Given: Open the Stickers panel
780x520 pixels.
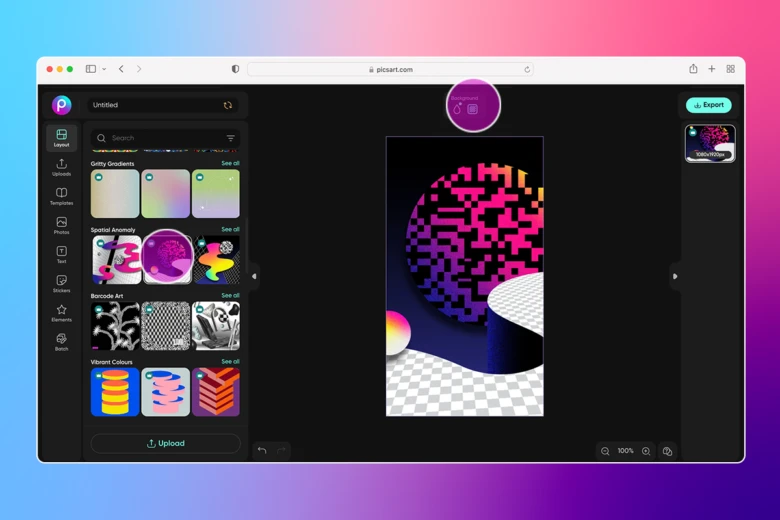Looking at the screenshot, I should pos(61,283).
